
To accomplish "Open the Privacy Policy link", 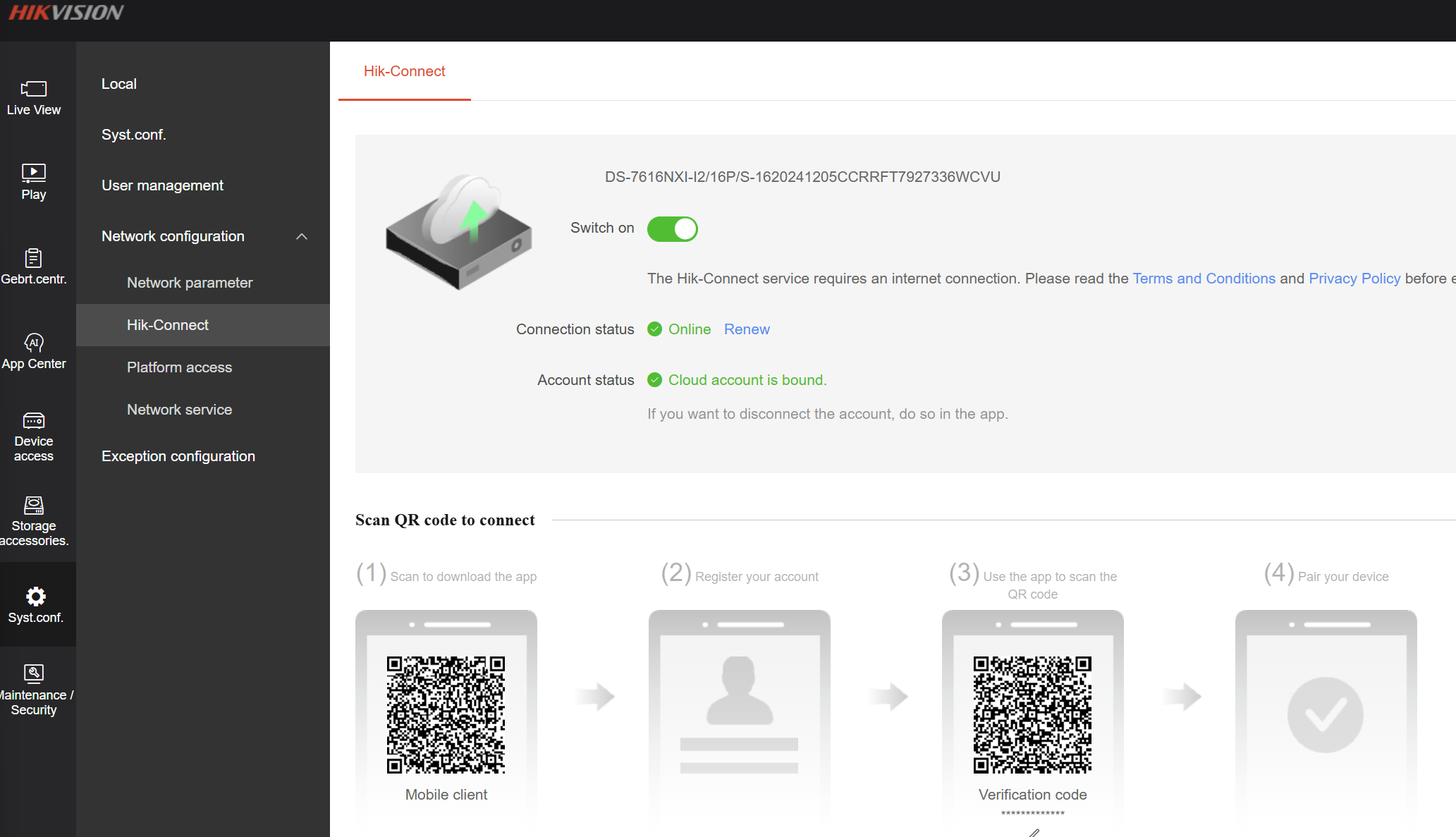I will click(1354, 279).
